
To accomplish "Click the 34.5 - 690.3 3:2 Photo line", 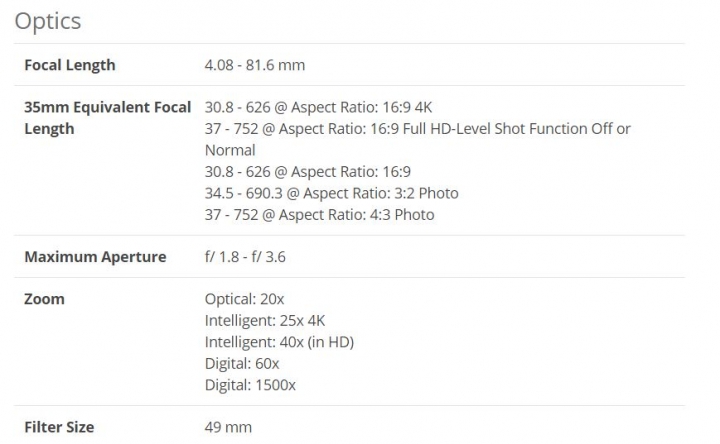I will 332,193.
